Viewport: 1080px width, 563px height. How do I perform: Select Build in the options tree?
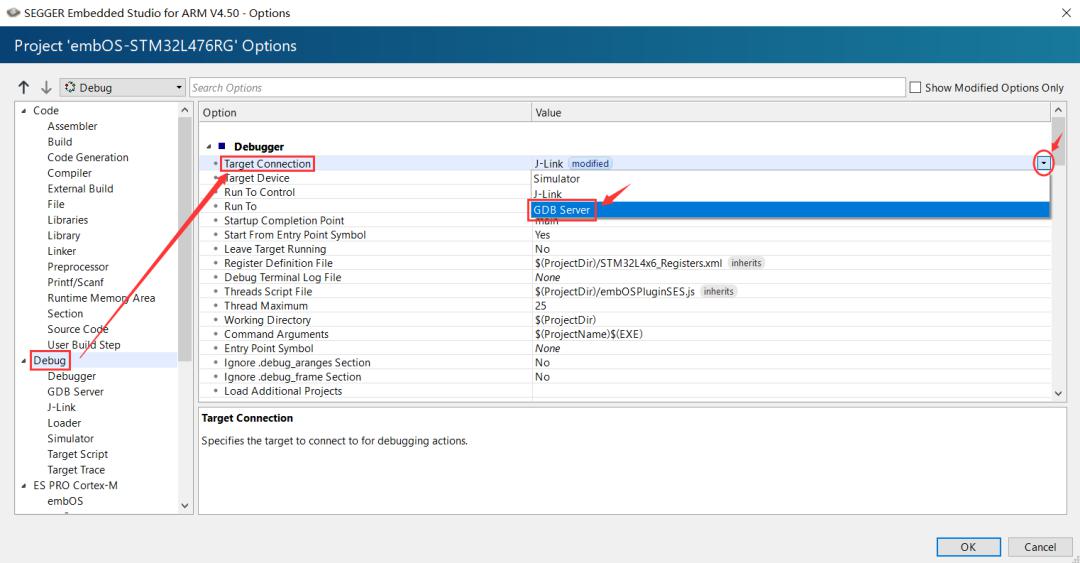[x=59, y=141]
